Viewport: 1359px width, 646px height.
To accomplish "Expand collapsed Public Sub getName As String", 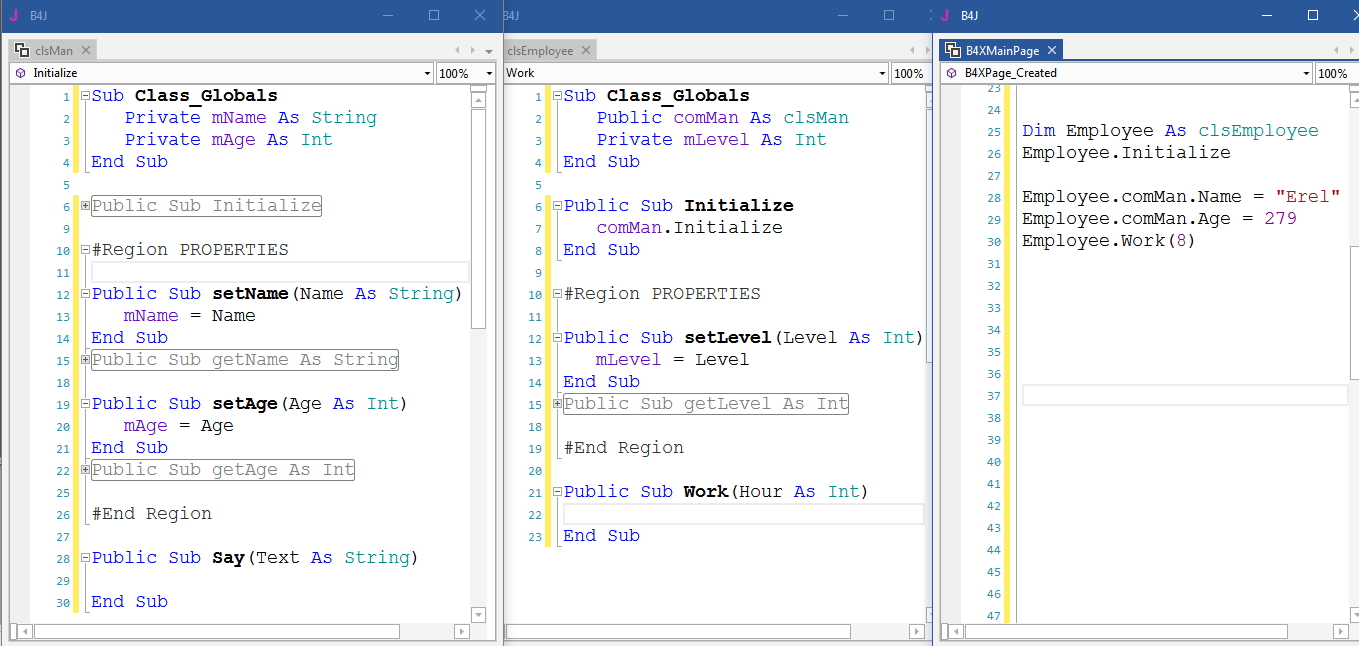I will pyautogui.click(x=85, y=360).
